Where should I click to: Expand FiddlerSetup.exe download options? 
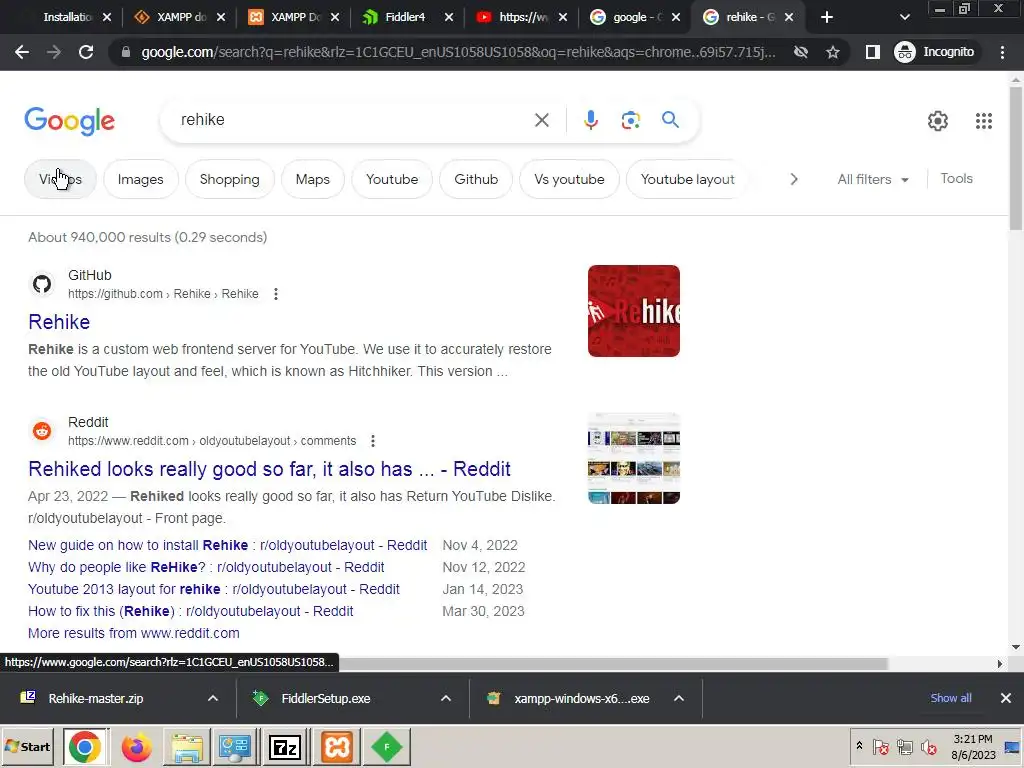446,698
